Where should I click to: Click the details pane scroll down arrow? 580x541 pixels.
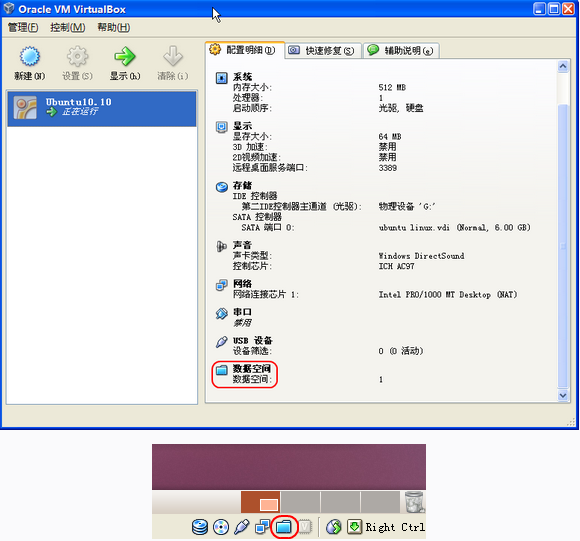point(563,395)
